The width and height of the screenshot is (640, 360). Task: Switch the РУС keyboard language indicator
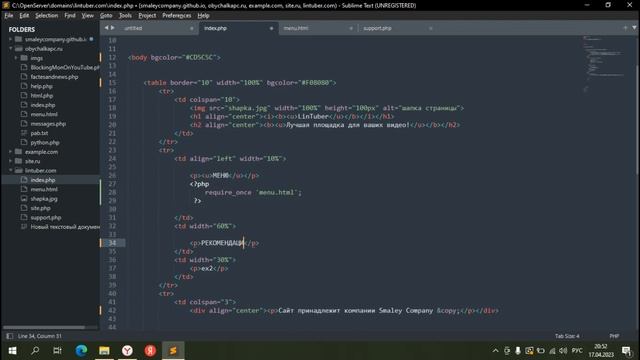[577, 351]
